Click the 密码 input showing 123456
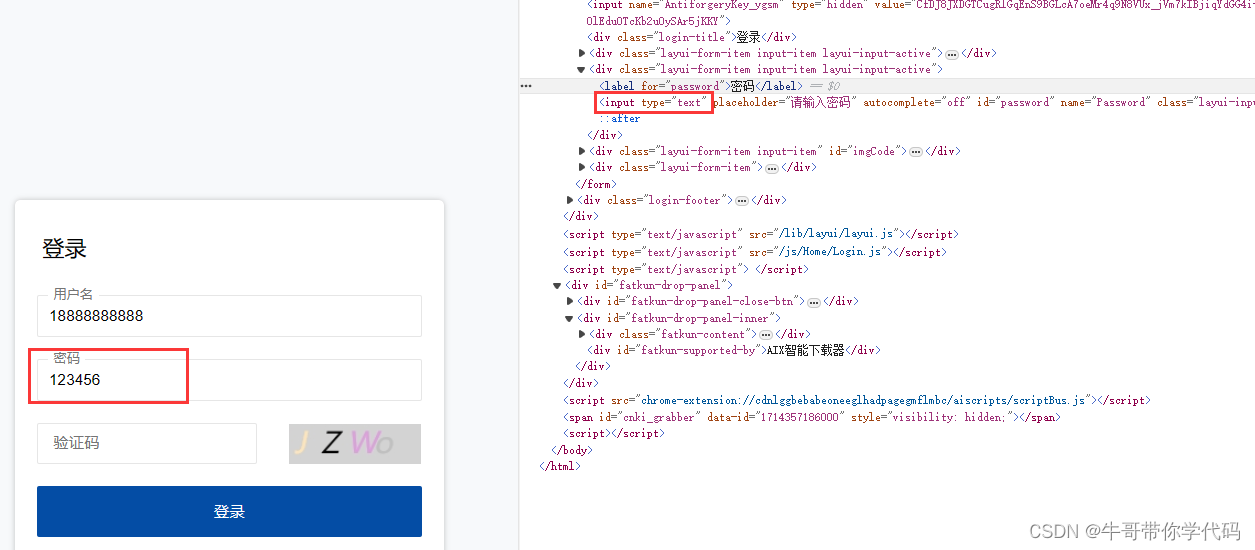This screenshot has height=550, width=1255. tap(229, 380)
